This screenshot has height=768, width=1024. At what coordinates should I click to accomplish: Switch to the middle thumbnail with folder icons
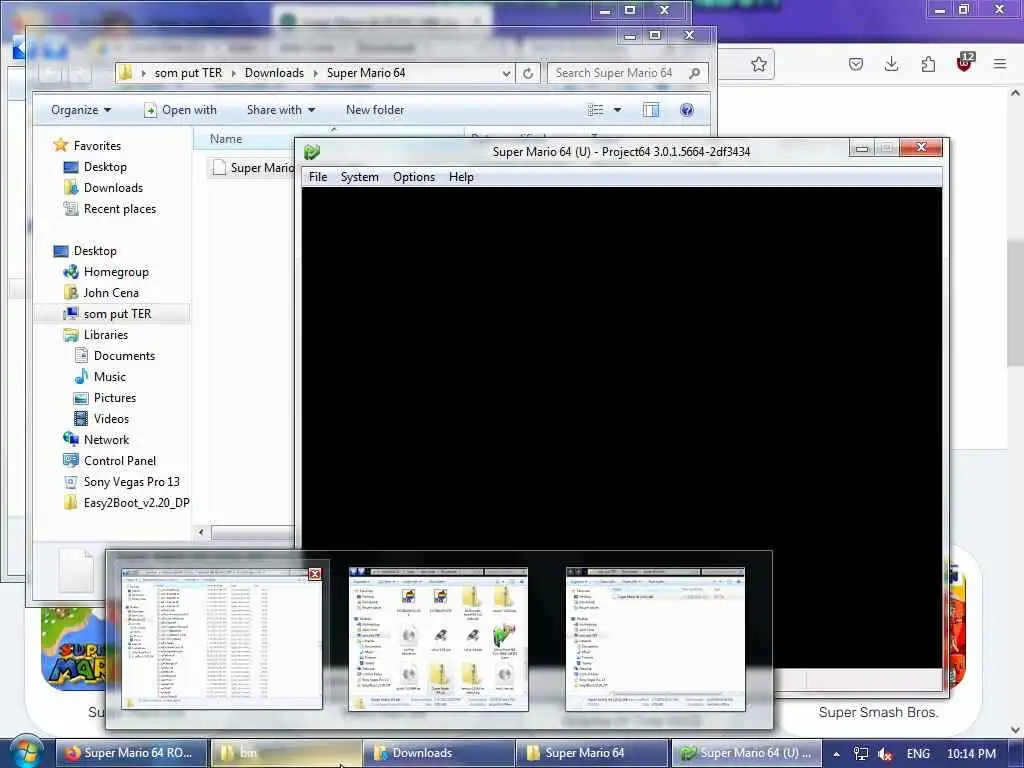pos(438,639)
